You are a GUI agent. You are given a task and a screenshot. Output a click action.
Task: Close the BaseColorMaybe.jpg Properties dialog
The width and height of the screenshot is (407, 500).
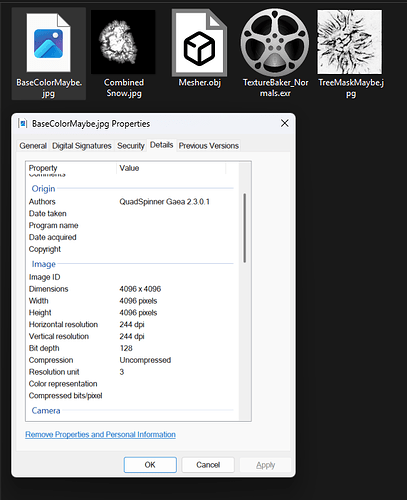pyautogui.click(x=285, y=123)
